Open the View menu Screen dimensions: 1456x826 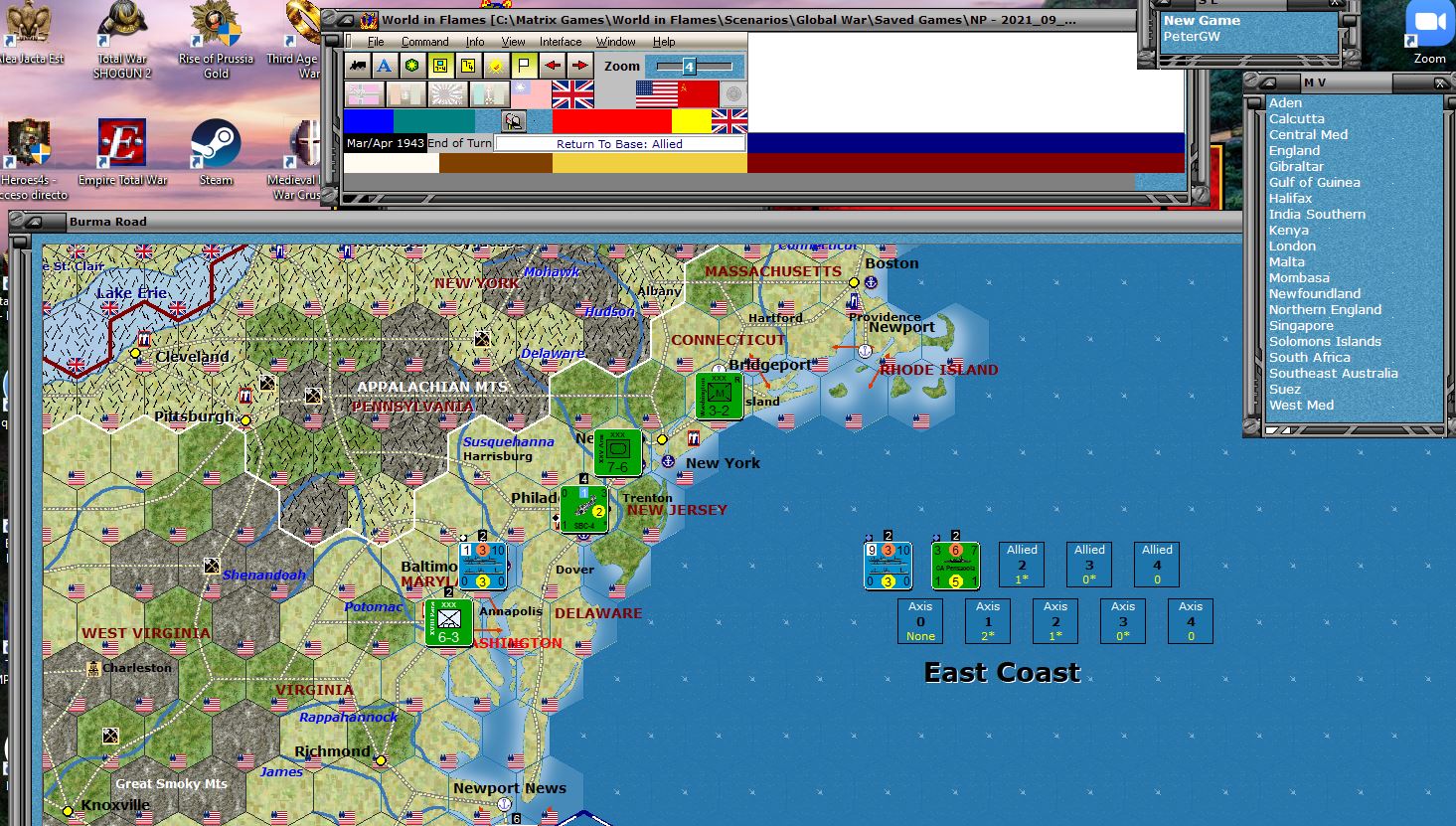513,42
